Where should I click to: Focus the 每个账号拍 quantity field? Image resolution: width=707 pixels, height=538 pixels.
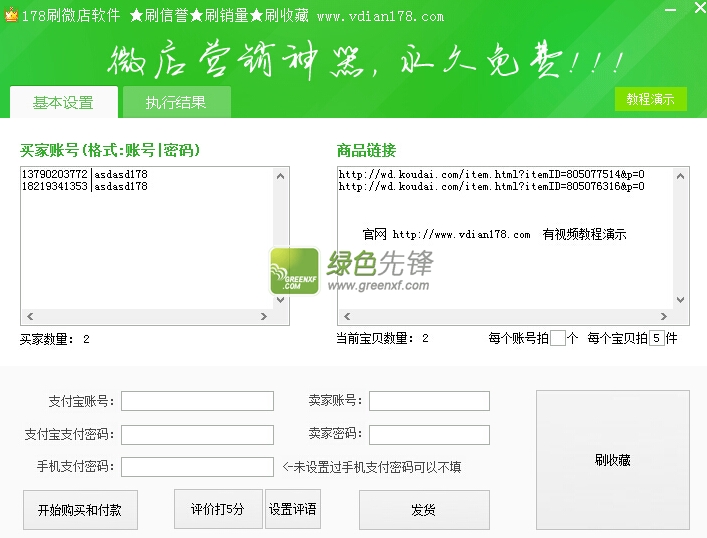pyautogui.click(x=558, y=338)
